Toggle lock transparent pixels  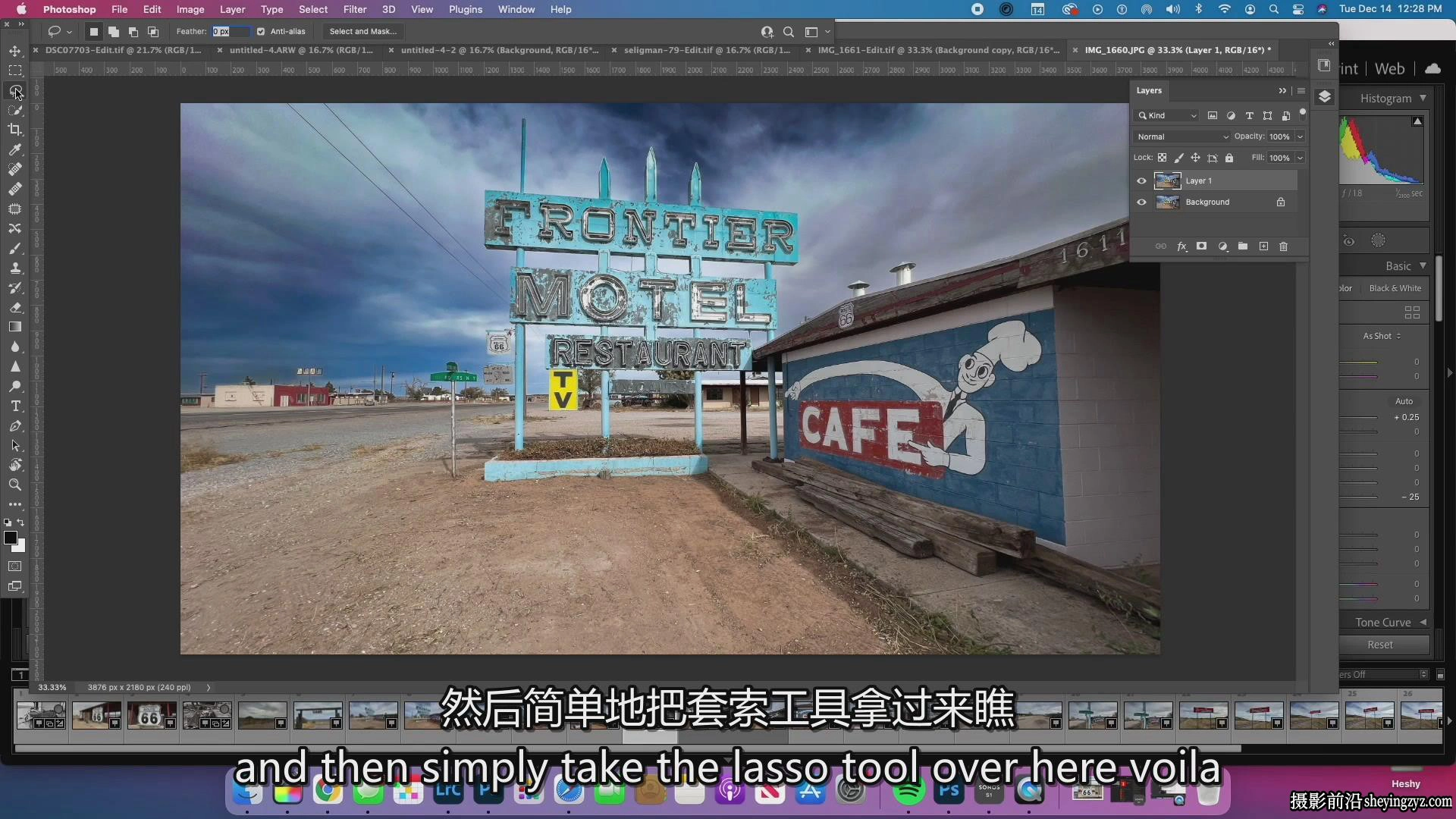1162,158
